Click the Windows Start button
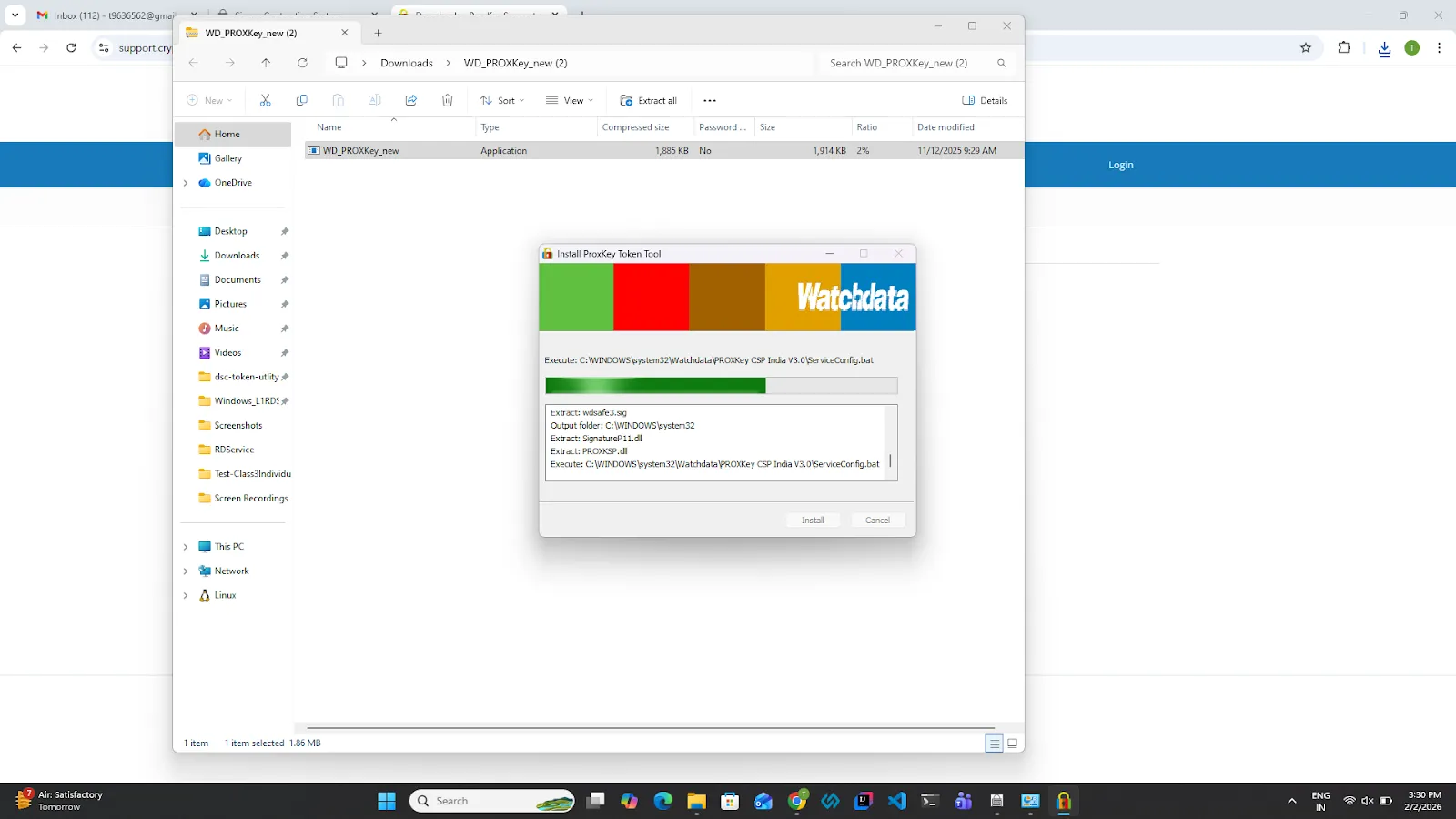 click(387, 801)
